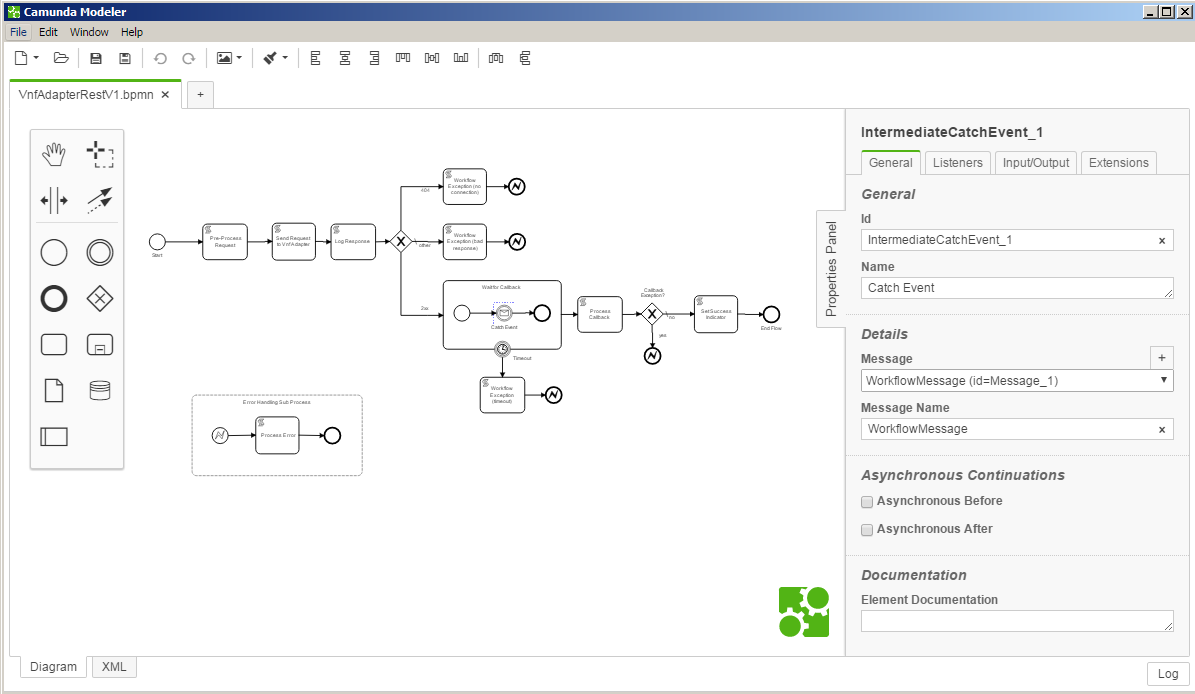1195x694 pixels.
Task: Click the Name field containing Catch Event
Action: coord(1017,288)
